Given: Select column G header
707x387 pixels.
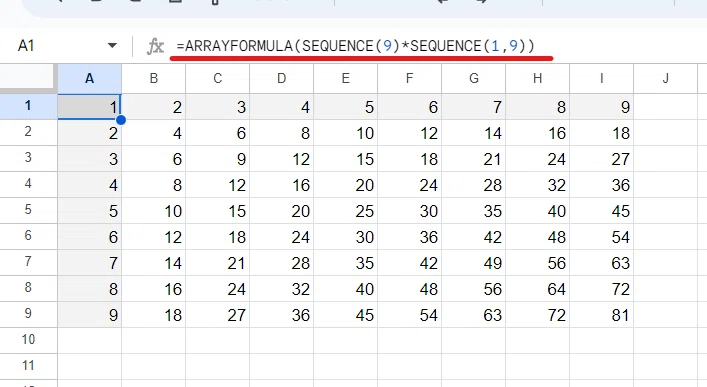Looking at the screenshot, I should coord(474,78).
